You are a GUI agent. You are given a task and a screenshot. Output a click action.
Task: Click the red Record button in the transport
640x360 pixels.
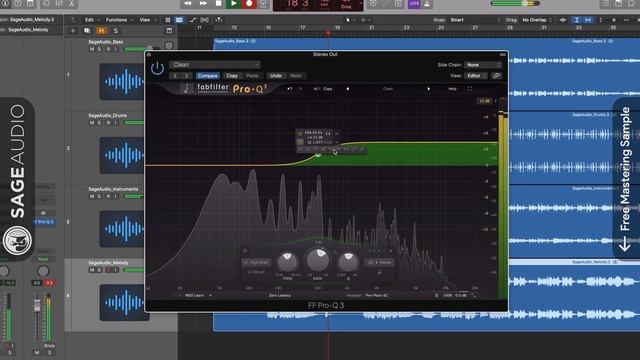(249, 3)
